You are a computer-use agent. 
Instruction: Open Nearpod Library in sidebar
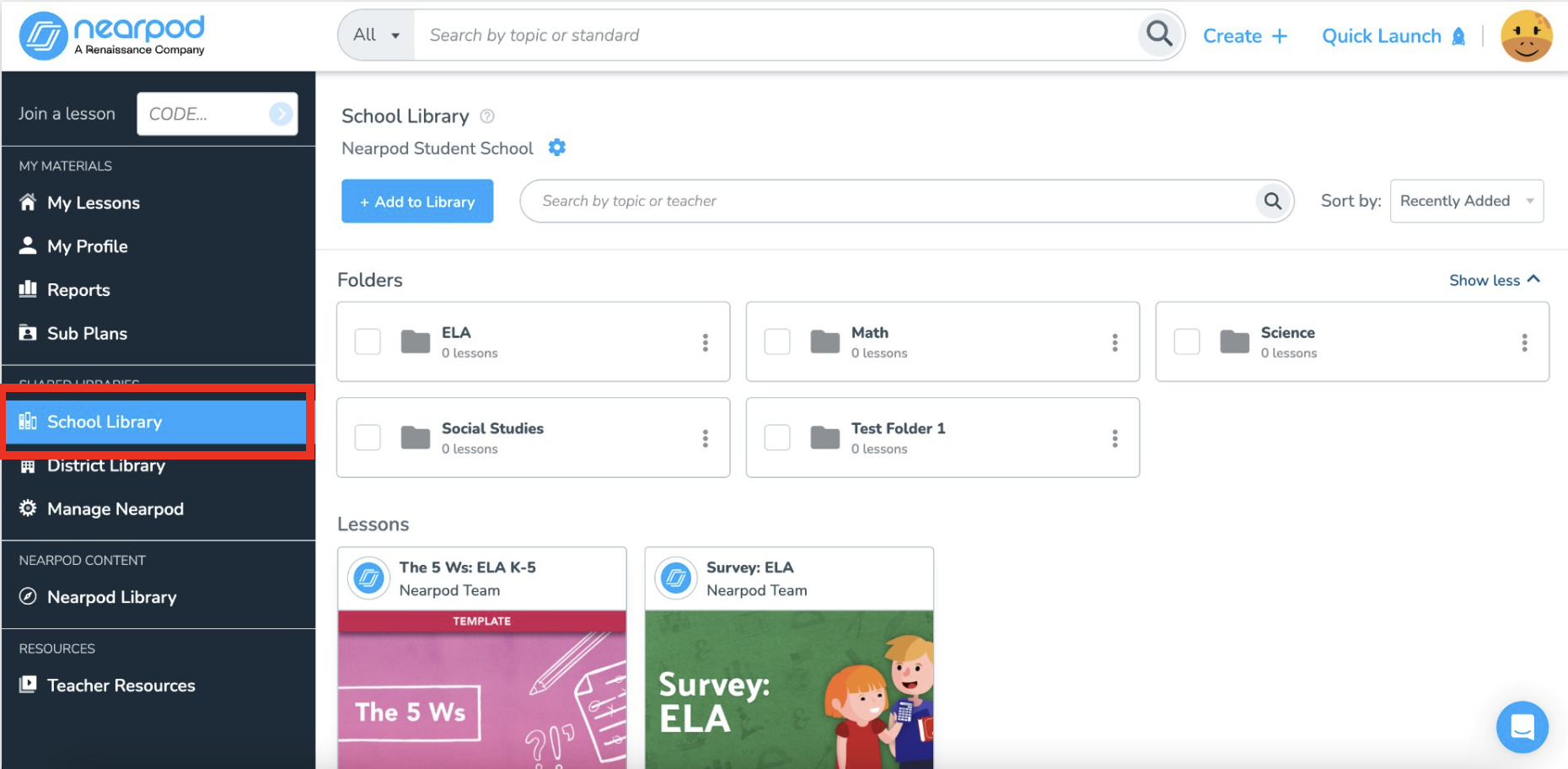(111, 597)
